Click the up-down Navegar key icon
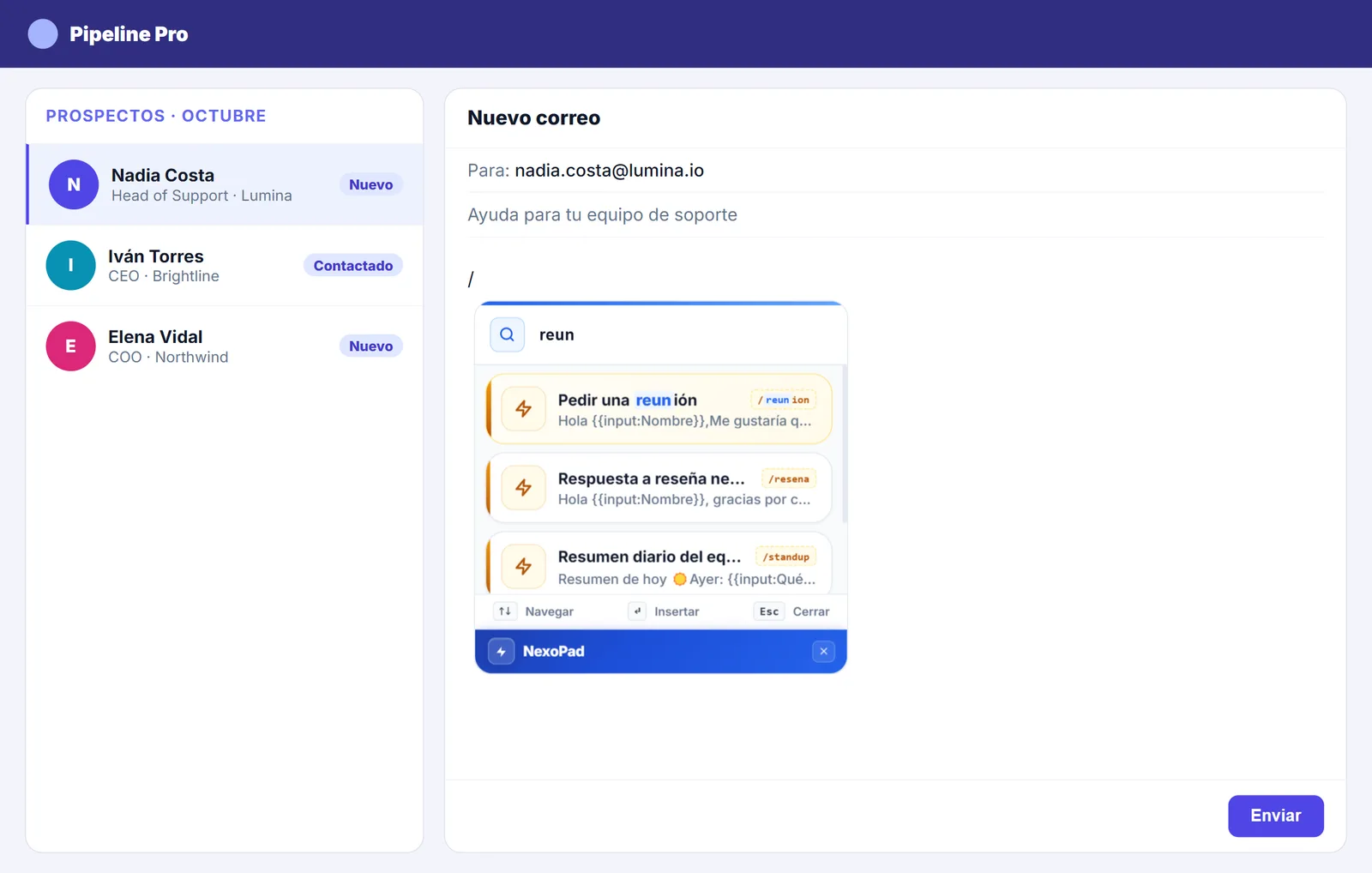 505,611
